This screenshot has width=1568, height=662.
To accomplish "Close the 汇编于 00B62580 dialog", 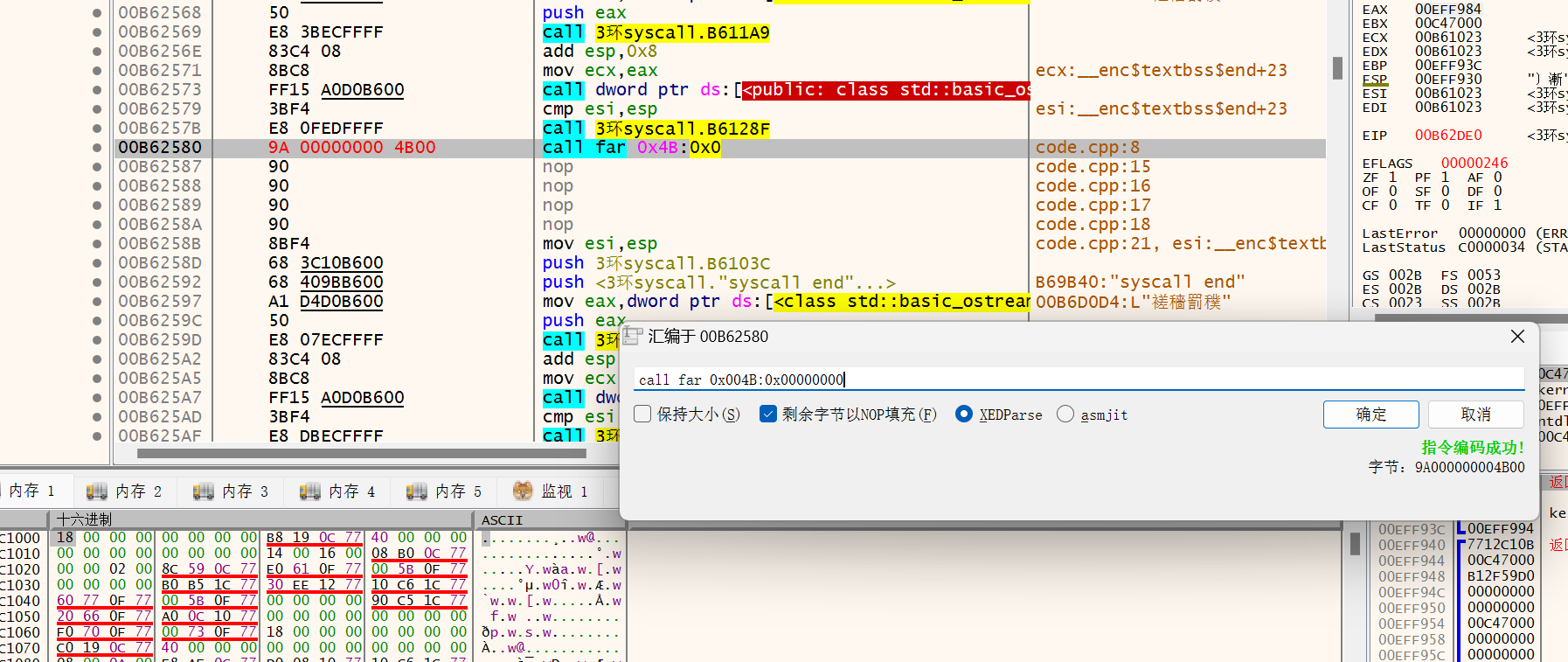I will point(1517,336).
